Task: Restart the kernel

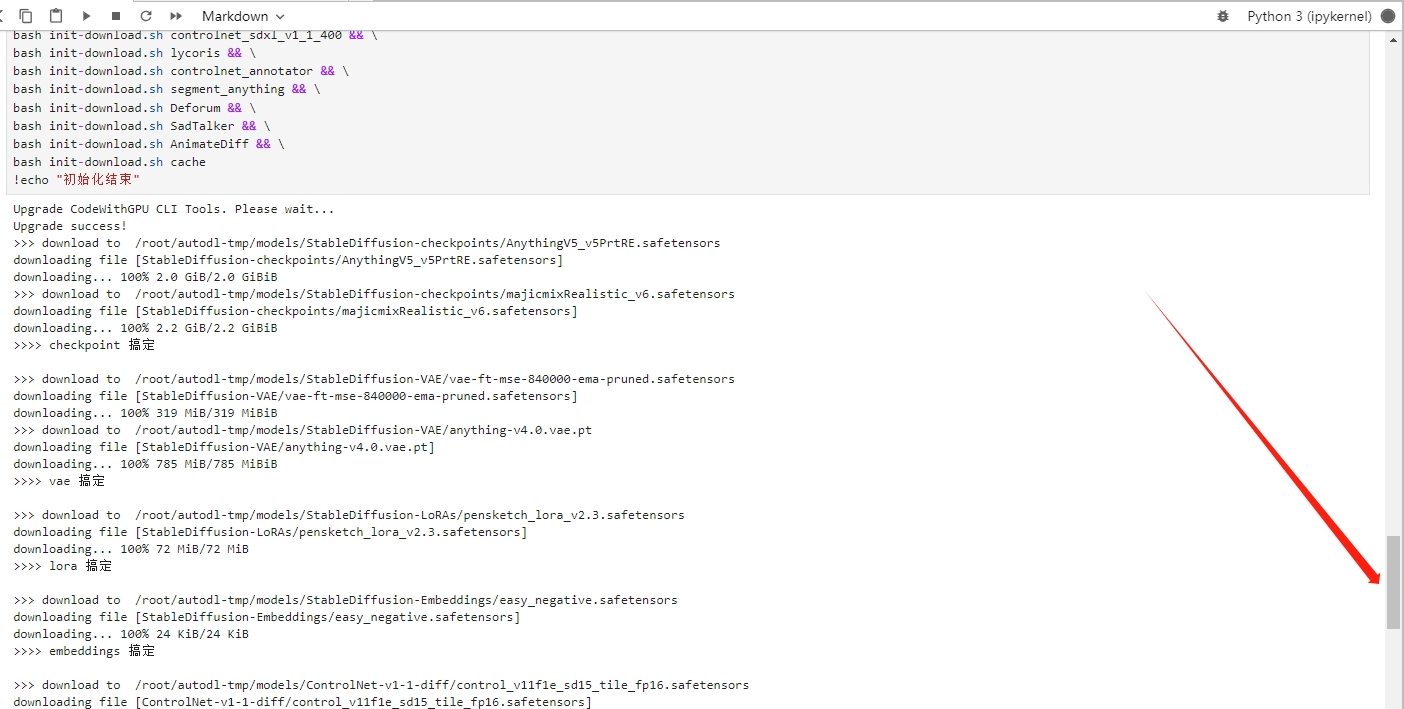Action: coord(146,16)
